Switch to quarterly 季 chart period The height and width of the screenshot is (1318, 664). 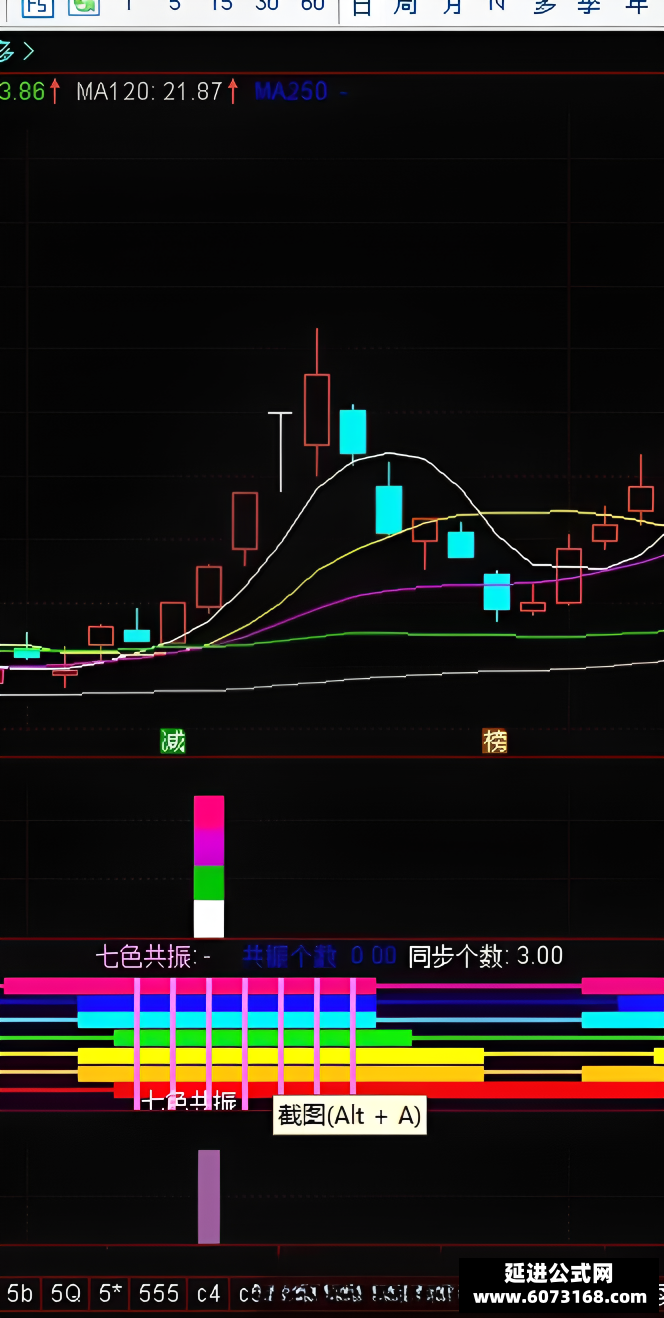click(x=590, y=7)
